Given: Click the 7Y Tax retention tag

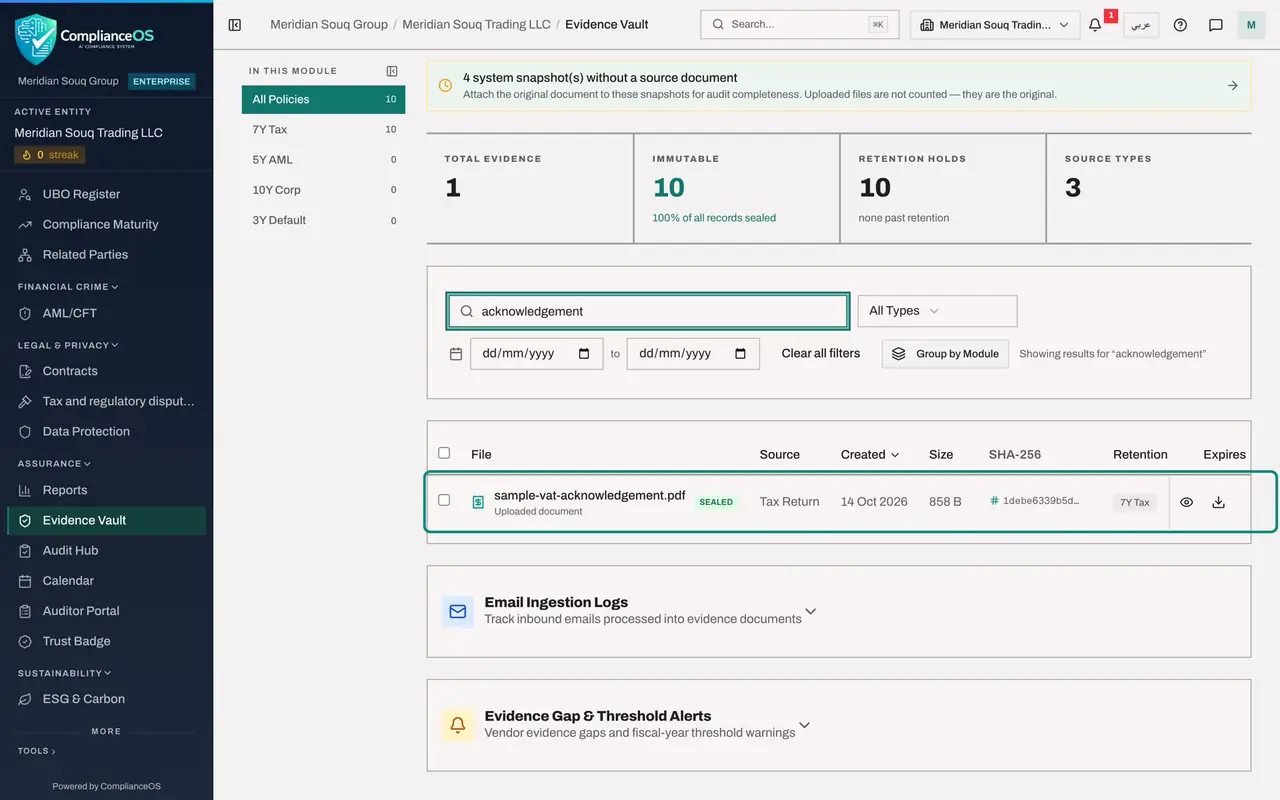Looking at the screenshot, I should 1134,502.
